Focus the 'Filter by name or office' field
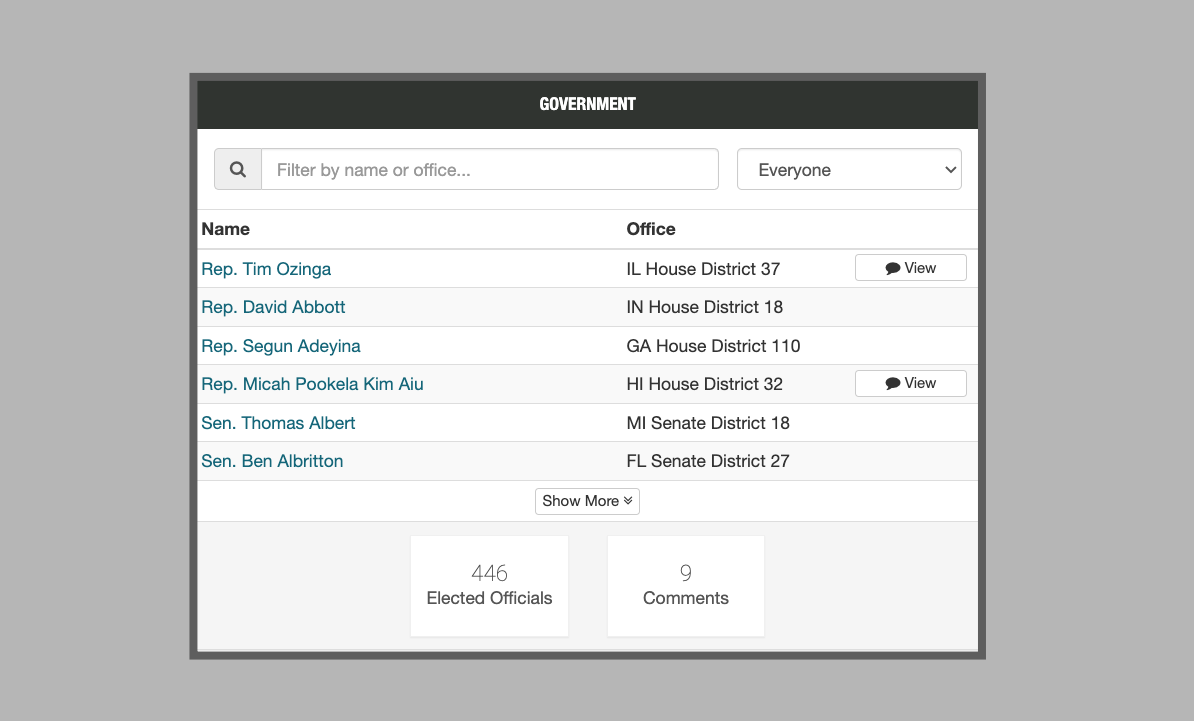1194x721 pixels. 490,170
